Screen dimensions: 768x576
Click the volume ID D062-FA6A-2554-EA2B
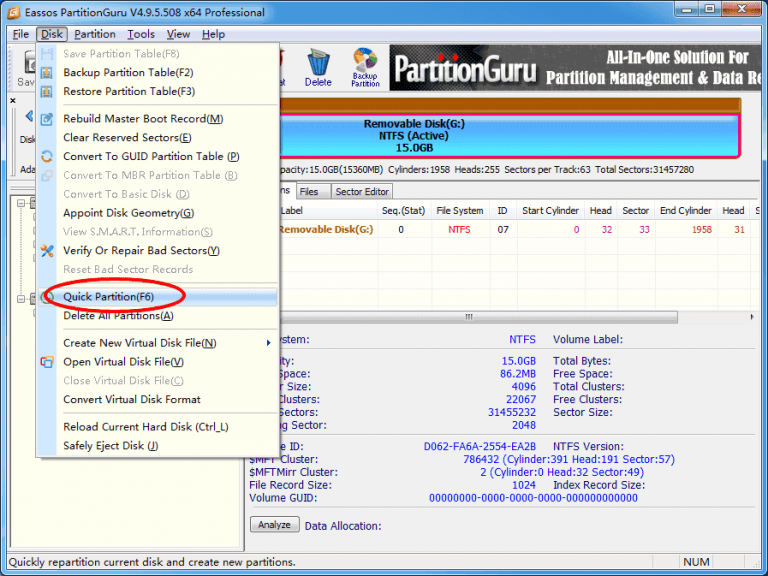pos(480,446)
